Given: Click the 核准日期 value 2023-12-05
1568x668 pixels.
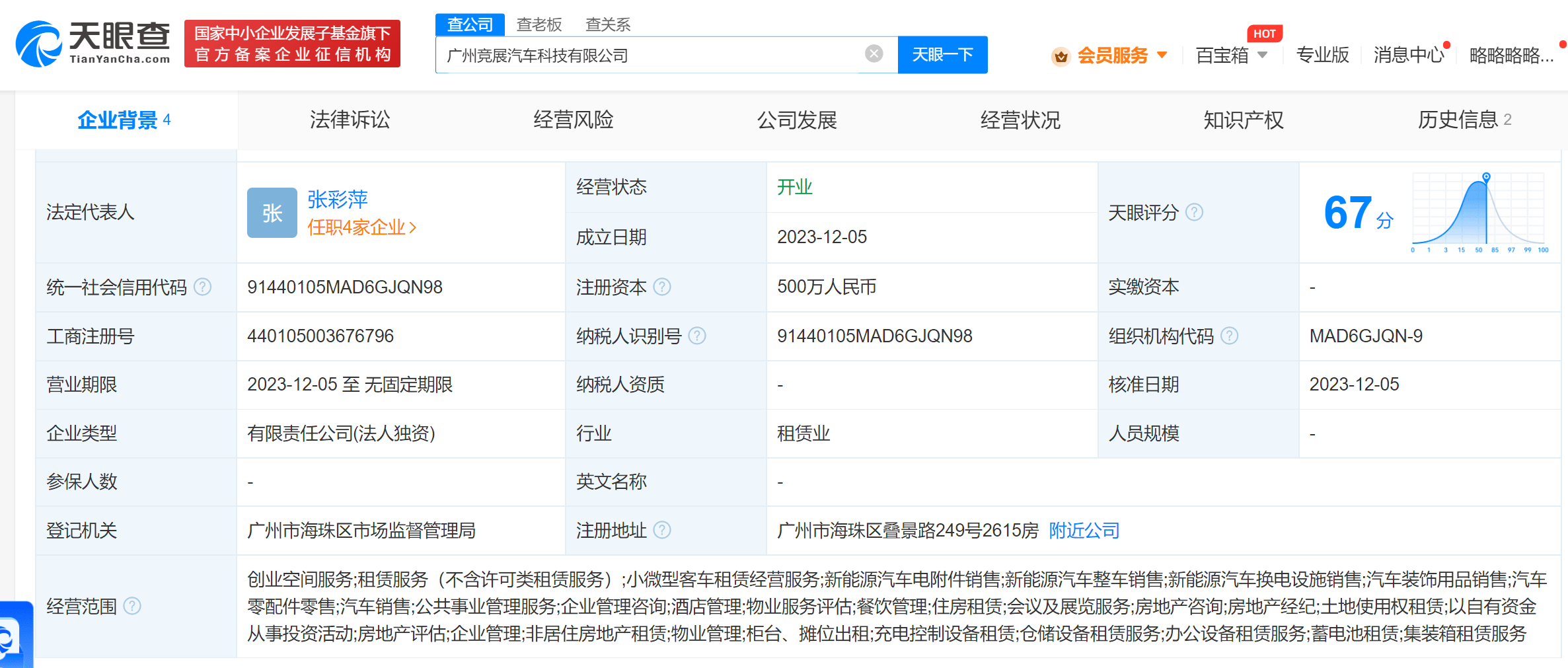Looking at the screenshot, I should pyautogui.click(x=1354, y=385).
